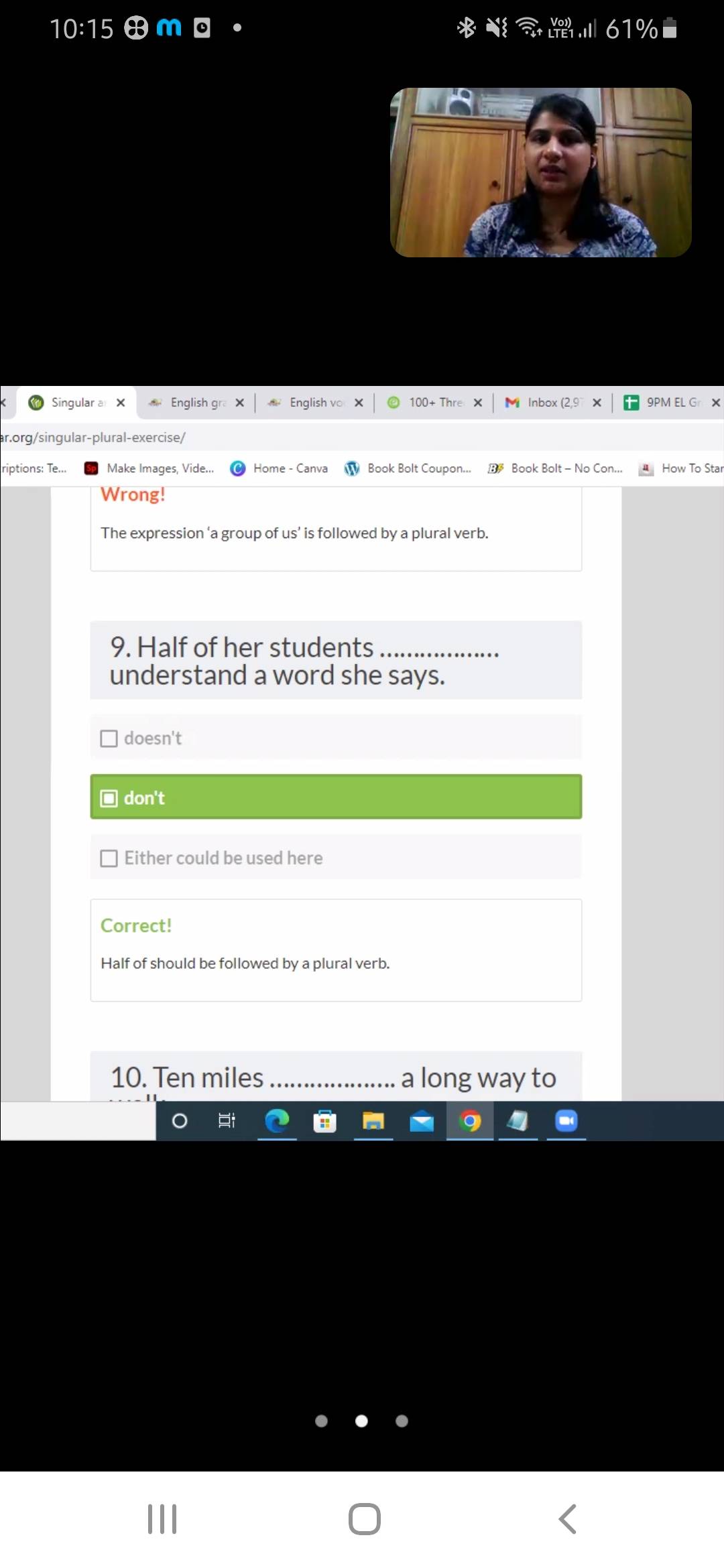This screenshot has width=724, height=1568.
Task: Switch to the Gmail Inbox tab
Action: click(x=550, y=402)
